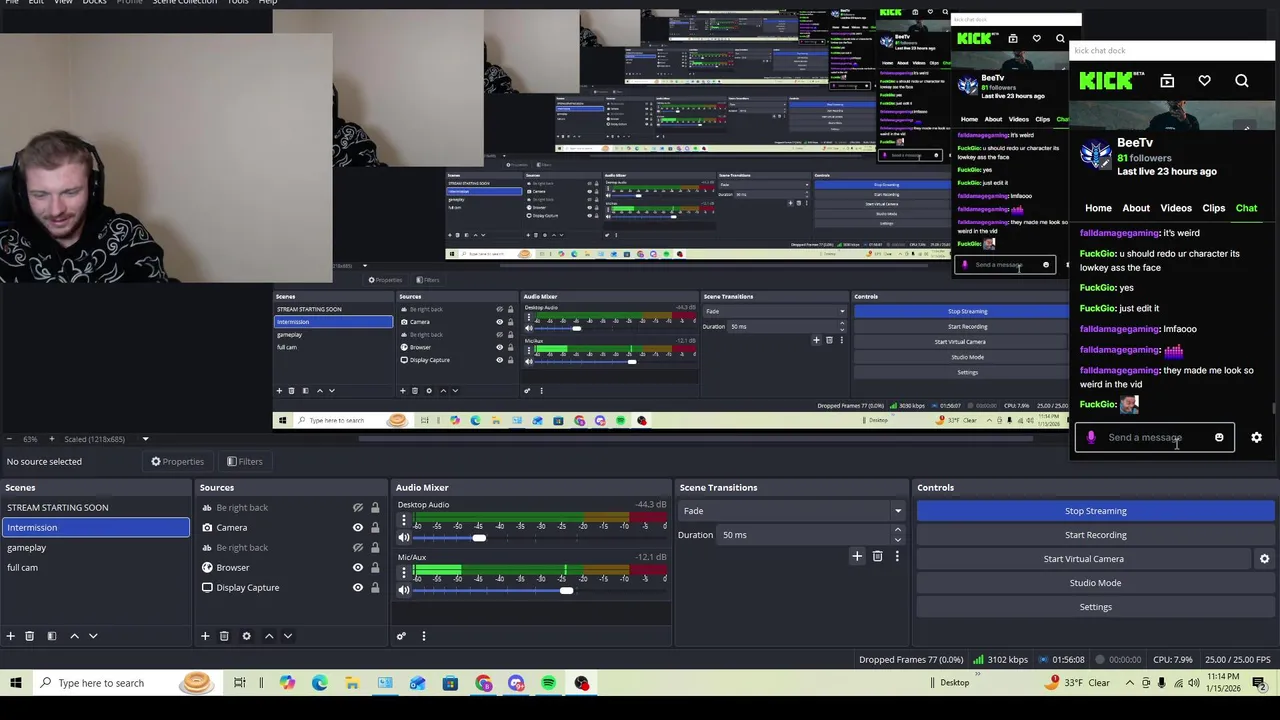Viewport: 1280px width, 720px height.
Task: Click Kick logo in front chat dock
Action: tap(1106, 81)
